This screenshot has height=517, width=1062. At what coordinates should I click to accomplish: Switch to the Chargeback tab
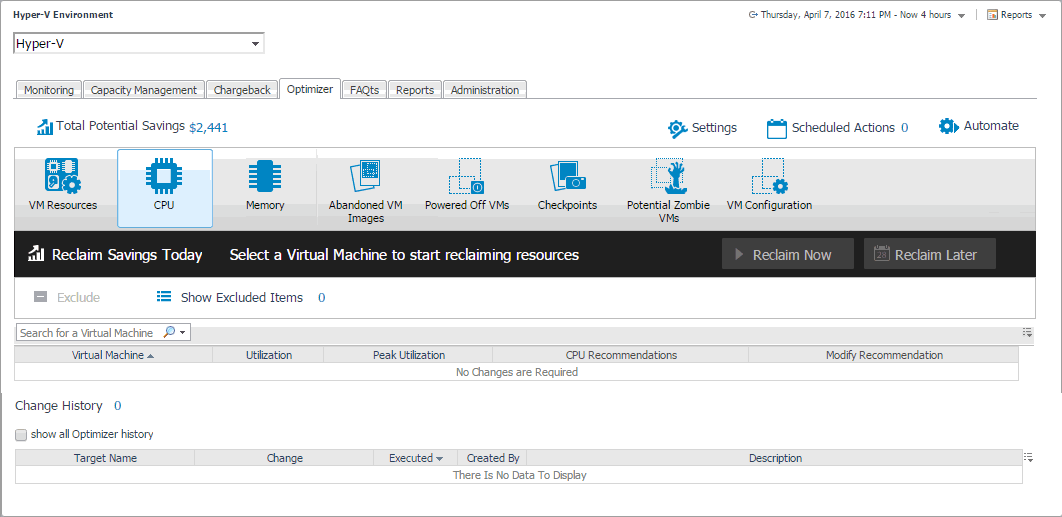click(242, 90)
